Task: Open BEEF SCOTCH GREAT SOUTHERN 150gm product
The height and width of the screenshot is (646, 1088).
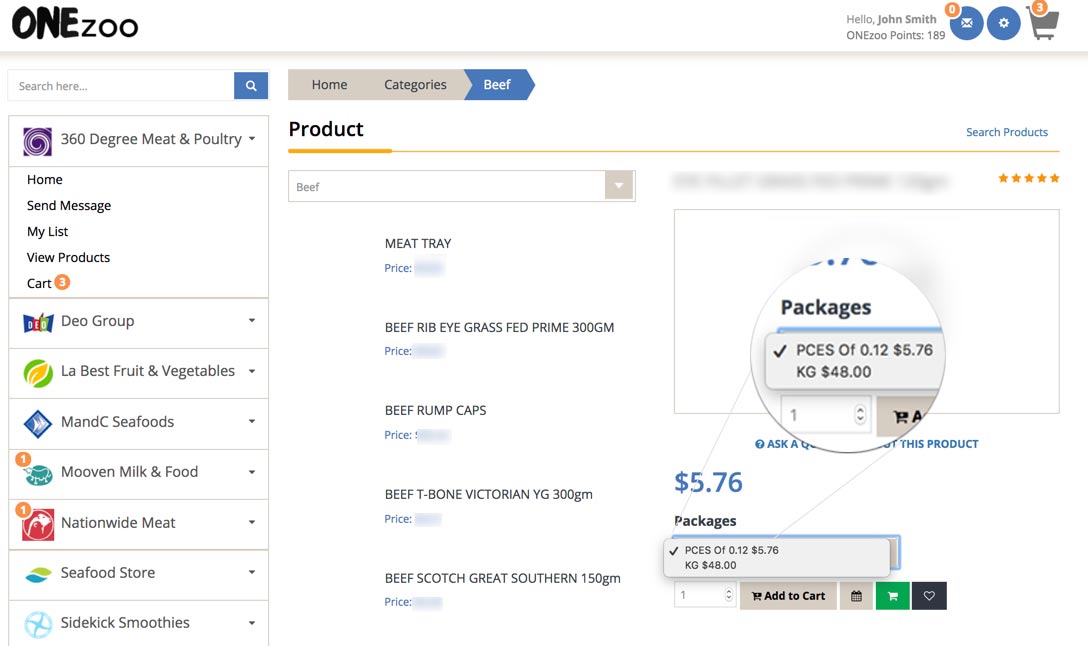Action: (x=502, y=578)
